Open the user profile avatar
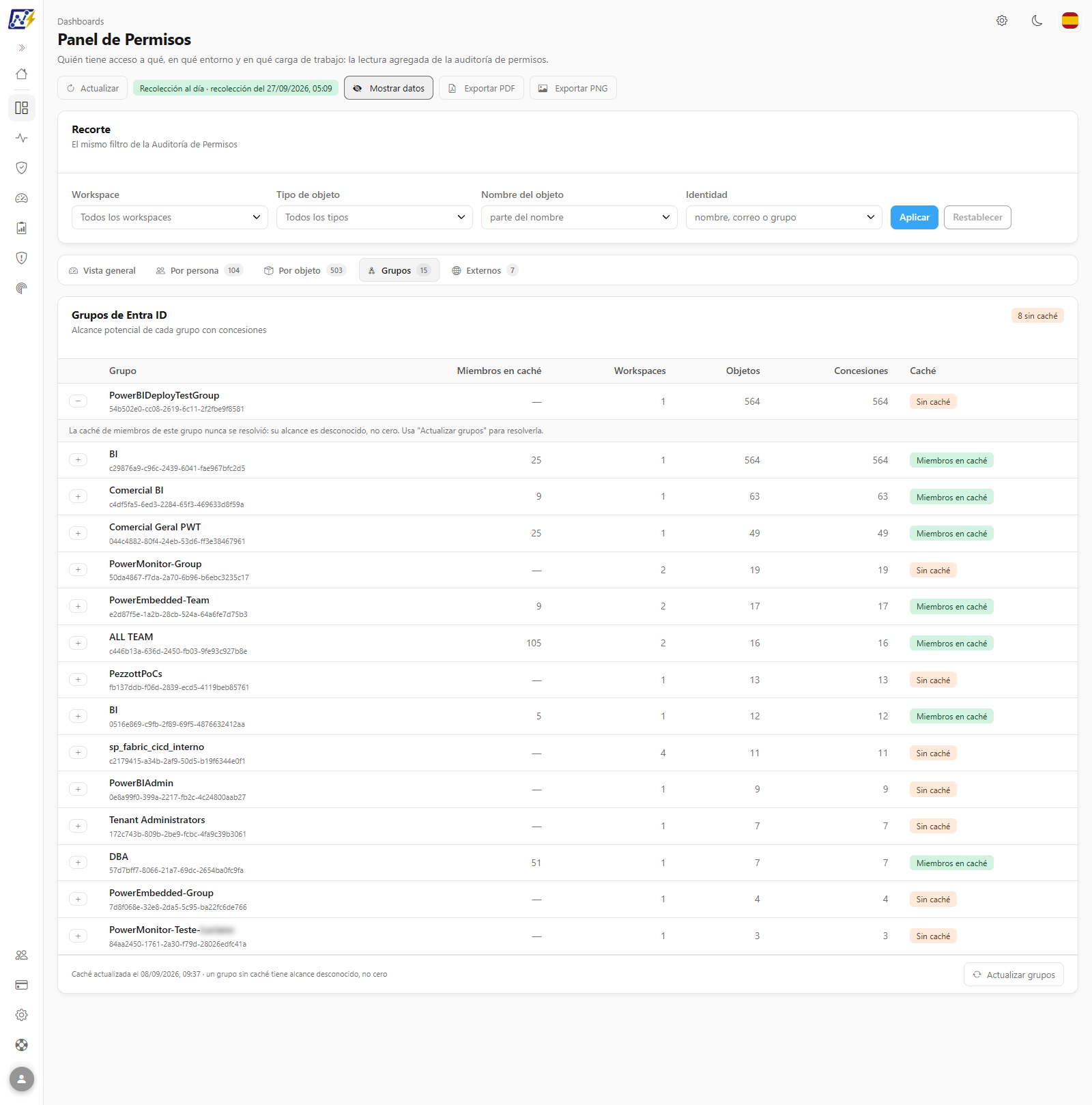 [22, 1079]
